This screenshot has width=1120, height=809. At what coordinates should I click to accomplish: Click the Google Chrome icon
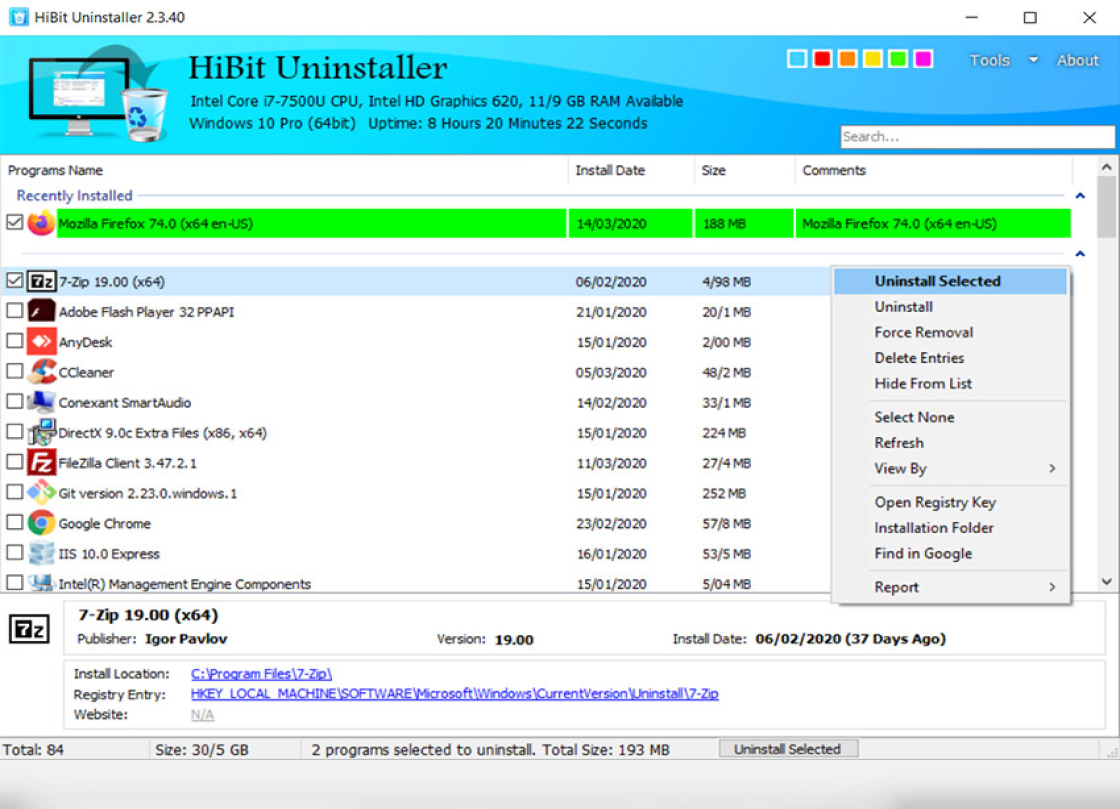pos(41,523)
